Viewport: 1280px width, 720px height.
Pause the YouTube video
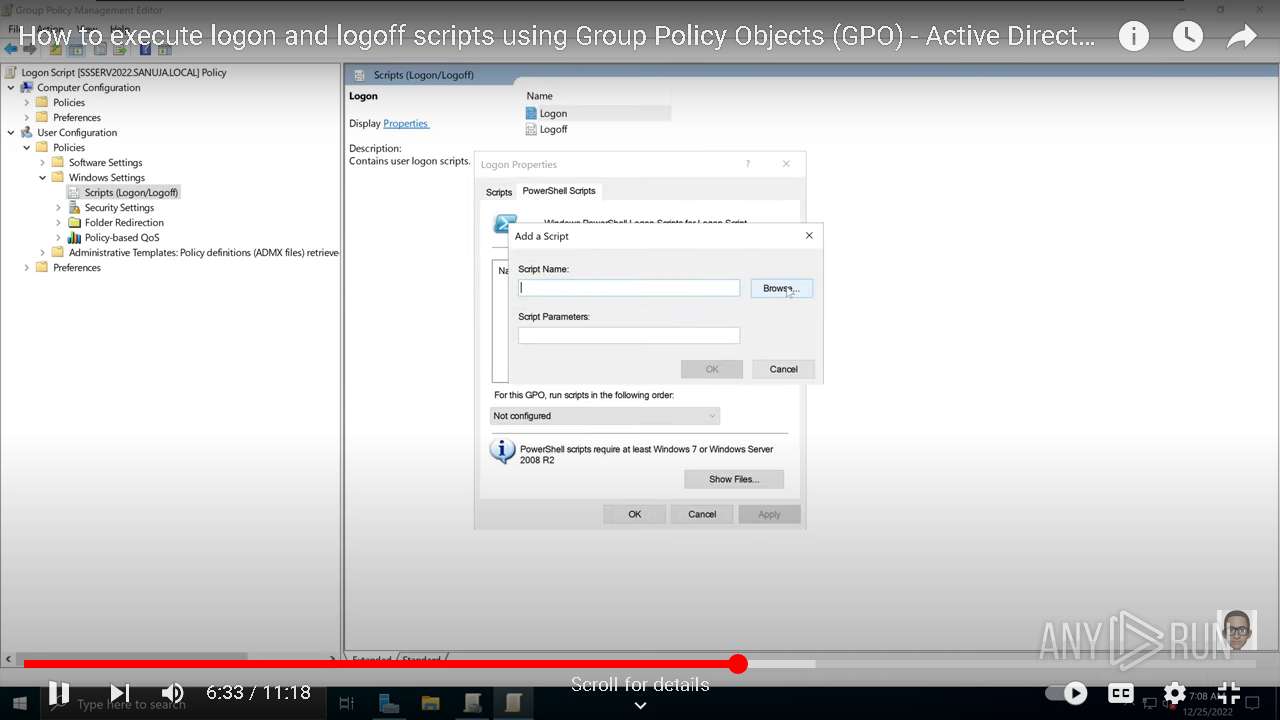click(59, 693)
